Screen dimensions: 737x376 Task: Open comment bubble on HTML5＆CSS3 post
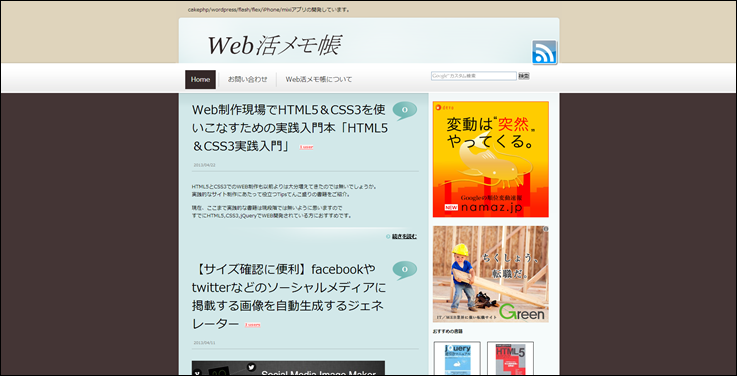point(405,110)
